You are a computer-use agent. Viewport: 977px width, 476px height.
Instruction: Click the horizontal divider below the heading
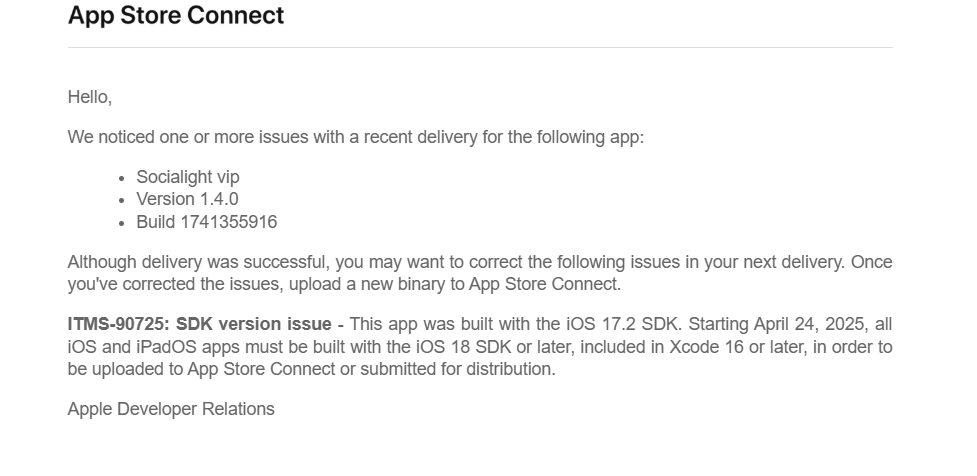480,47
